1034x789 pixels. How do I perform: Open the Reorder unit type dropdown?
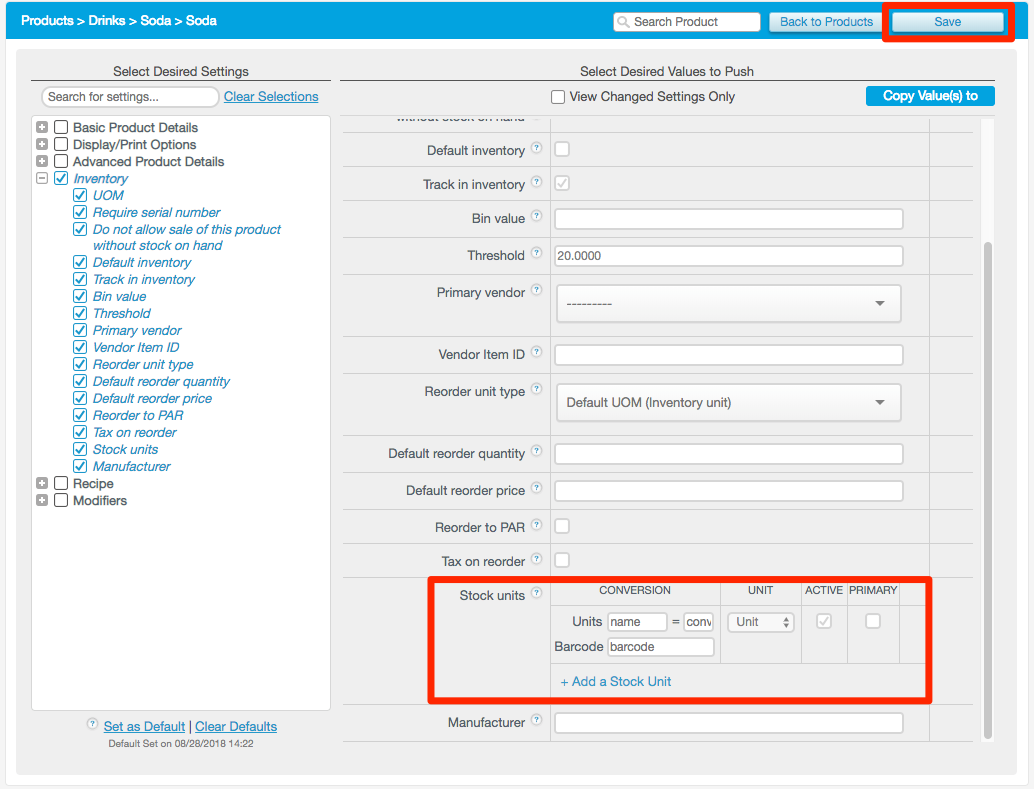728,403
